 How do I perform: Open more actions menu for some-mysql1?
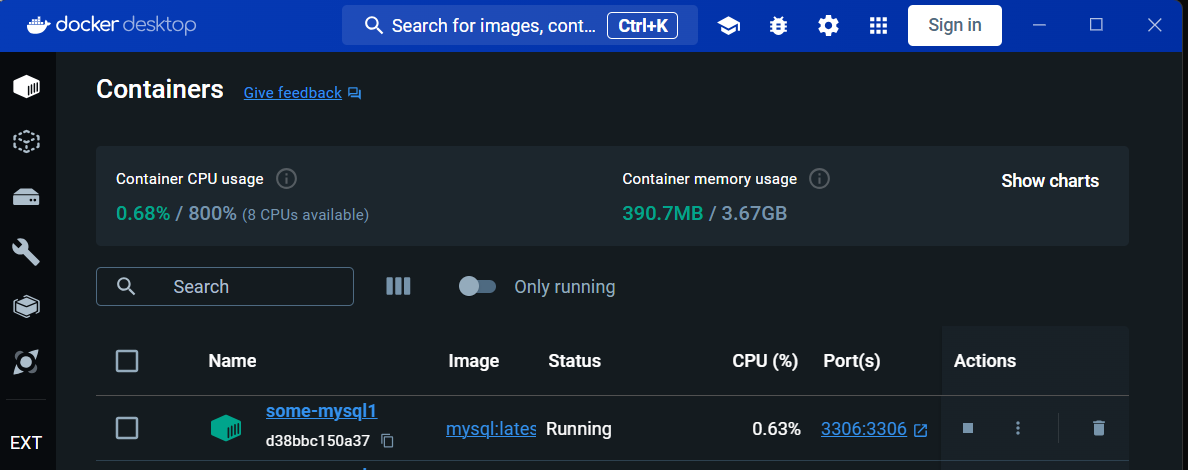coord(1018,428)
